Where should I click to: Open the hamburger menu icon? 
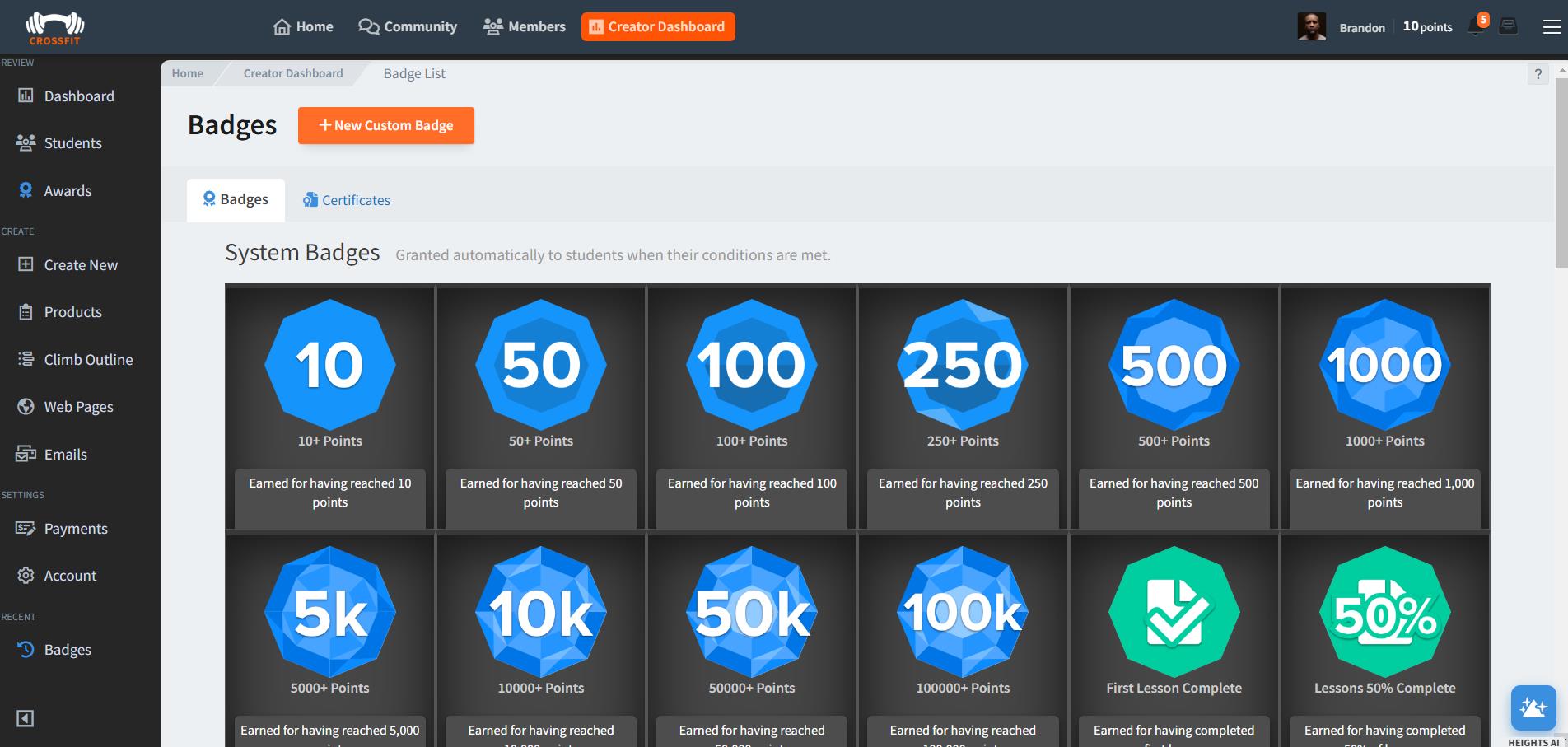click(x=1552, y=27)
